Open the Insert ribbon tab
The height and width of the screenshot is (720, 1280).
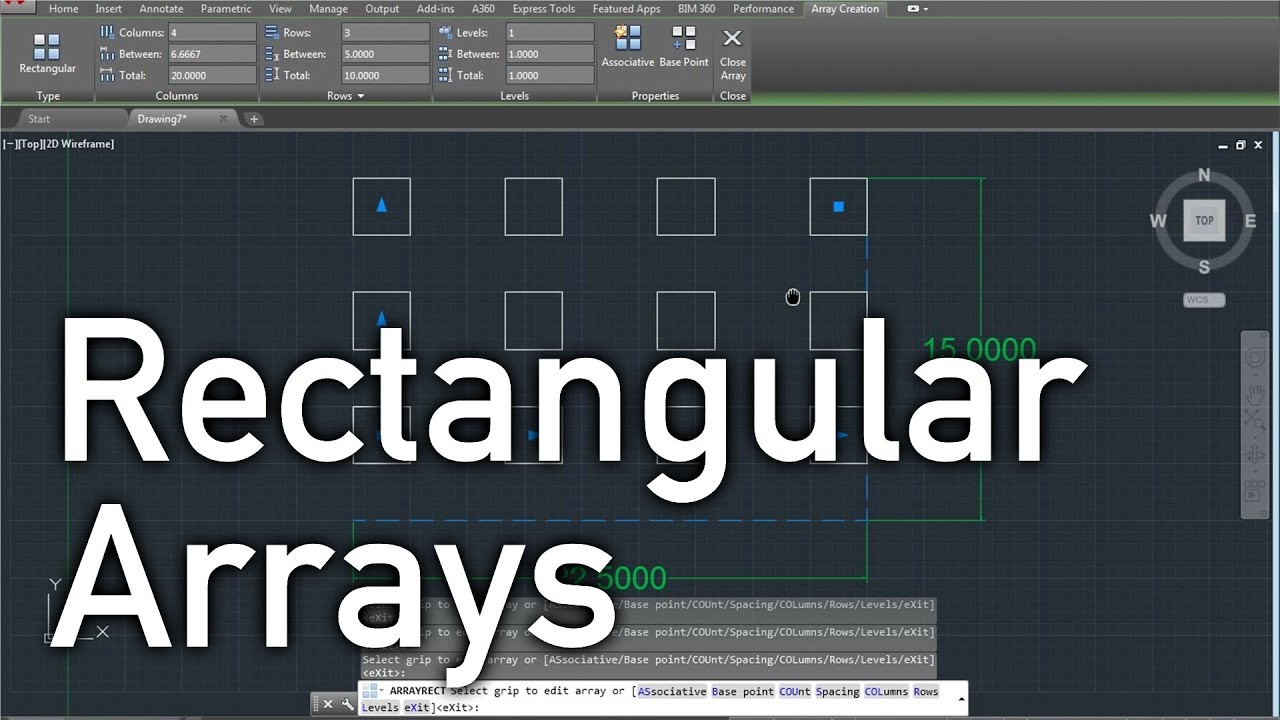(109, 9)
